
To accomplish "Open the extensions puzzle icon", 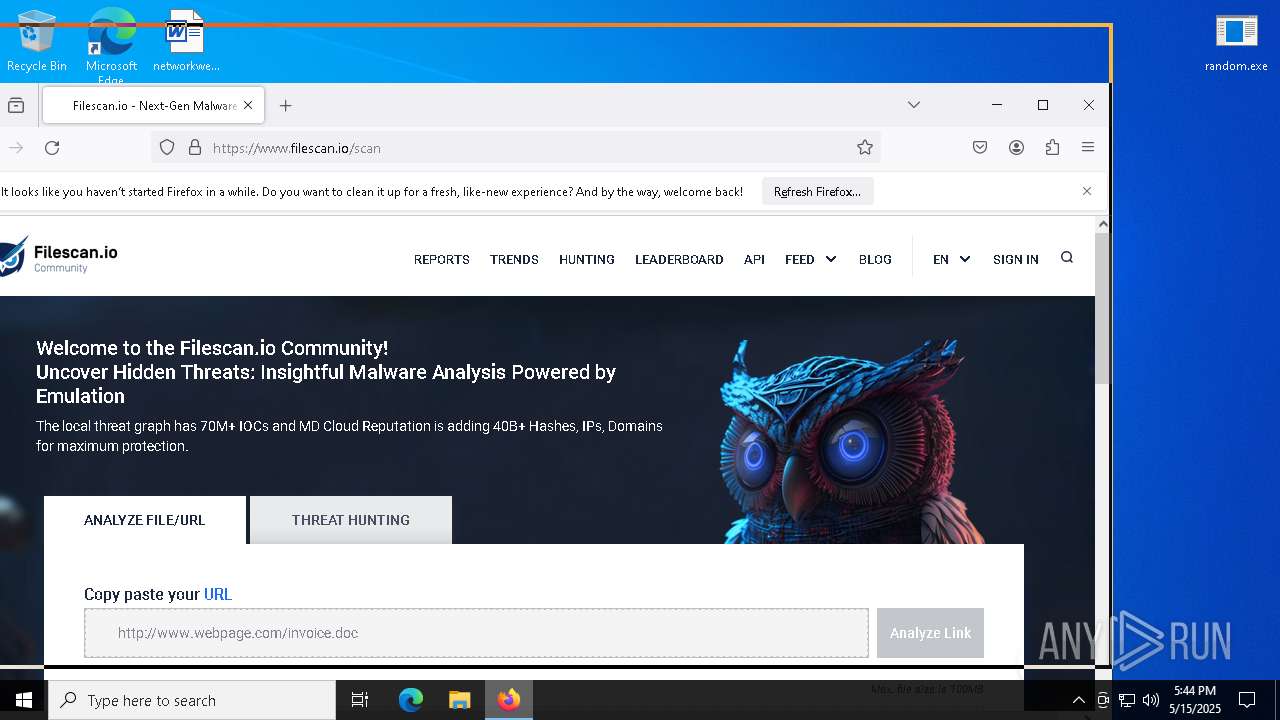I will coord(1052,148).
